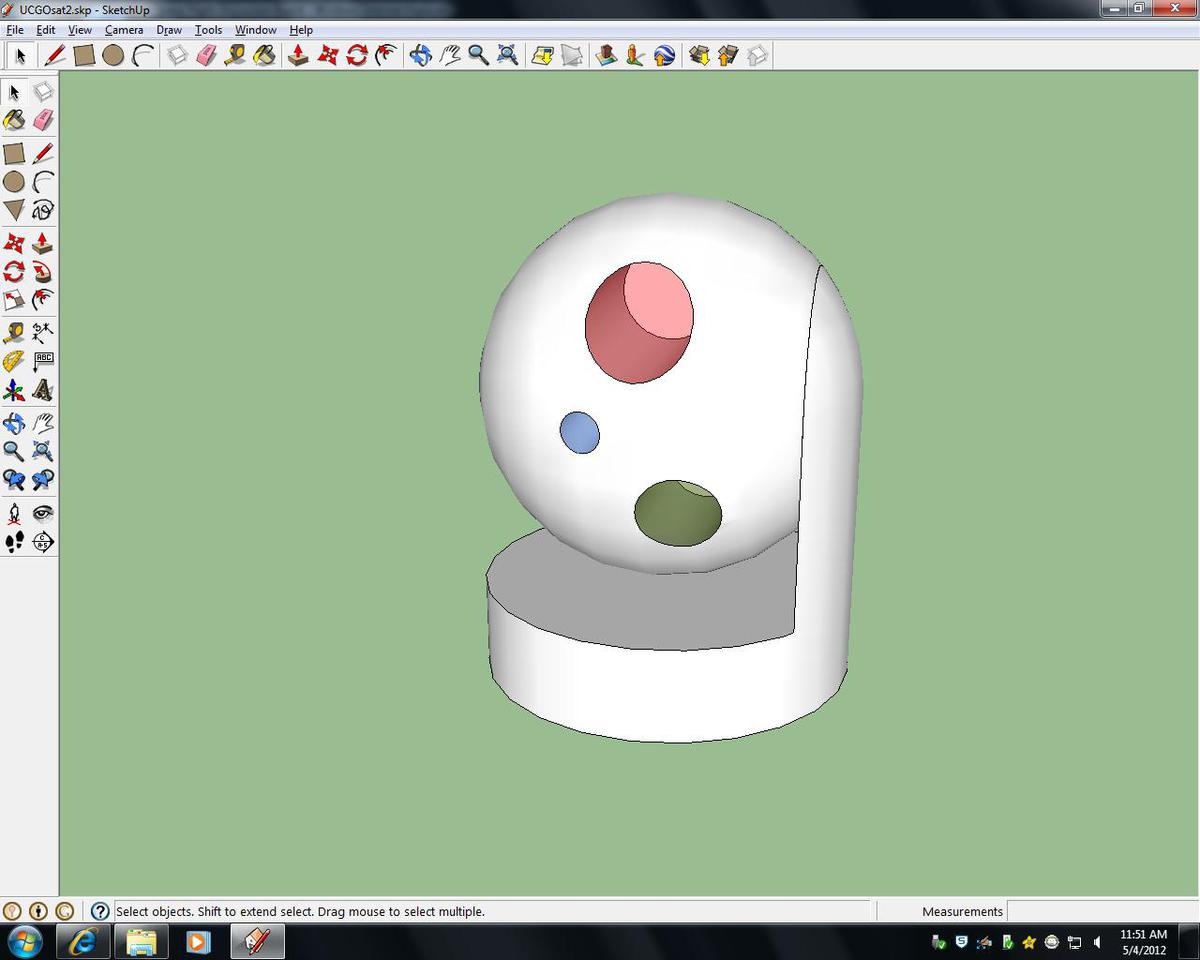Select the red circular hole on the sphere

(639, 322)
